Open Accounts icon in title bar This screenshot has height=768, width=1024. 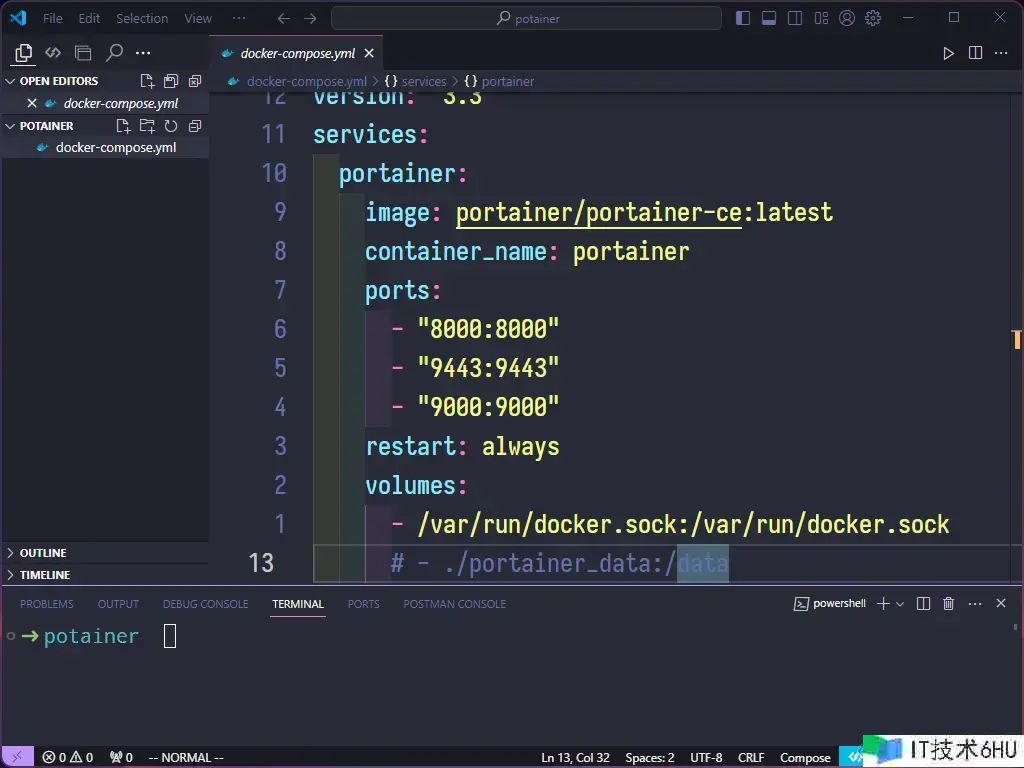[847, 18]
